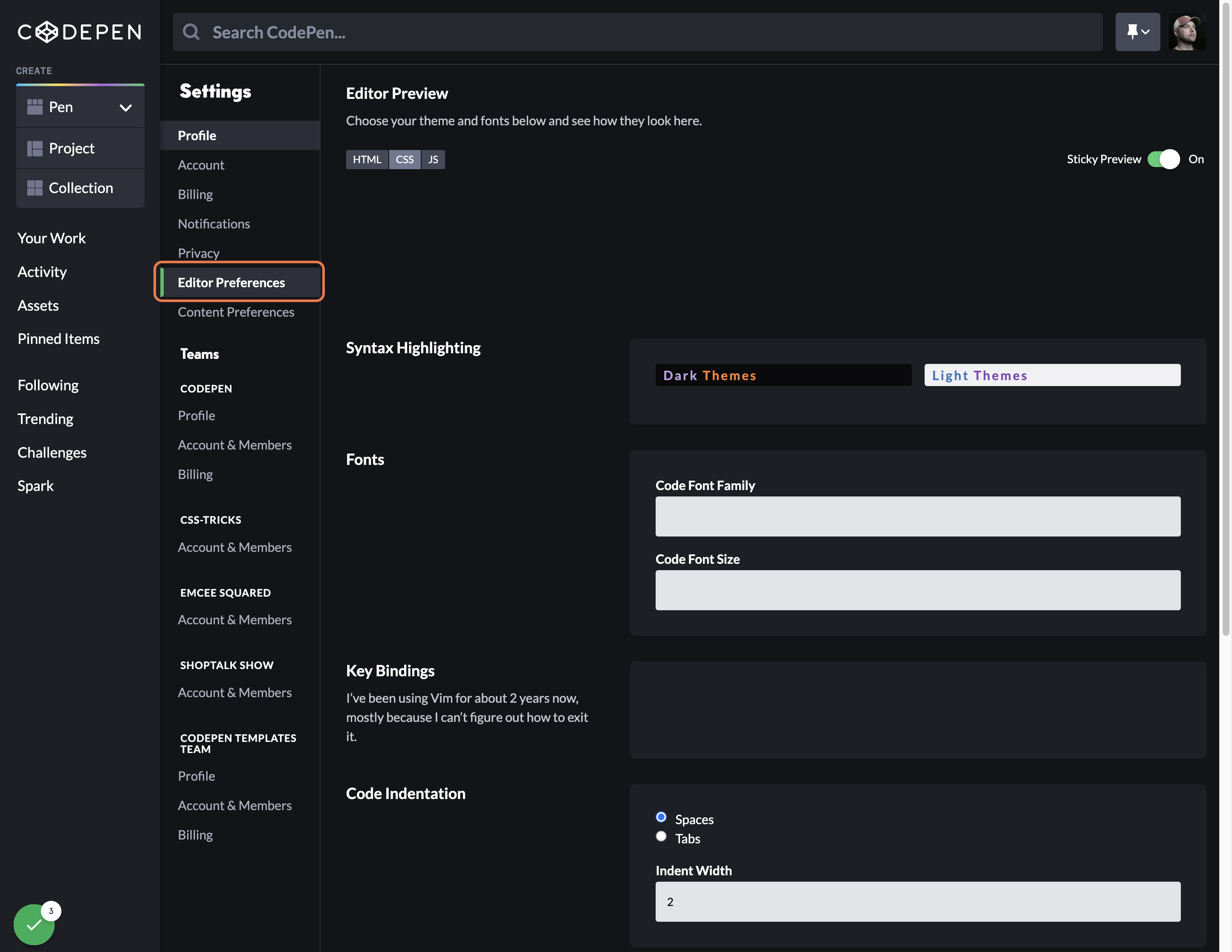Choose the Light Themes option
Image resolution: width=1232 pixels, height=952 pixels.
click(1052, 375)
